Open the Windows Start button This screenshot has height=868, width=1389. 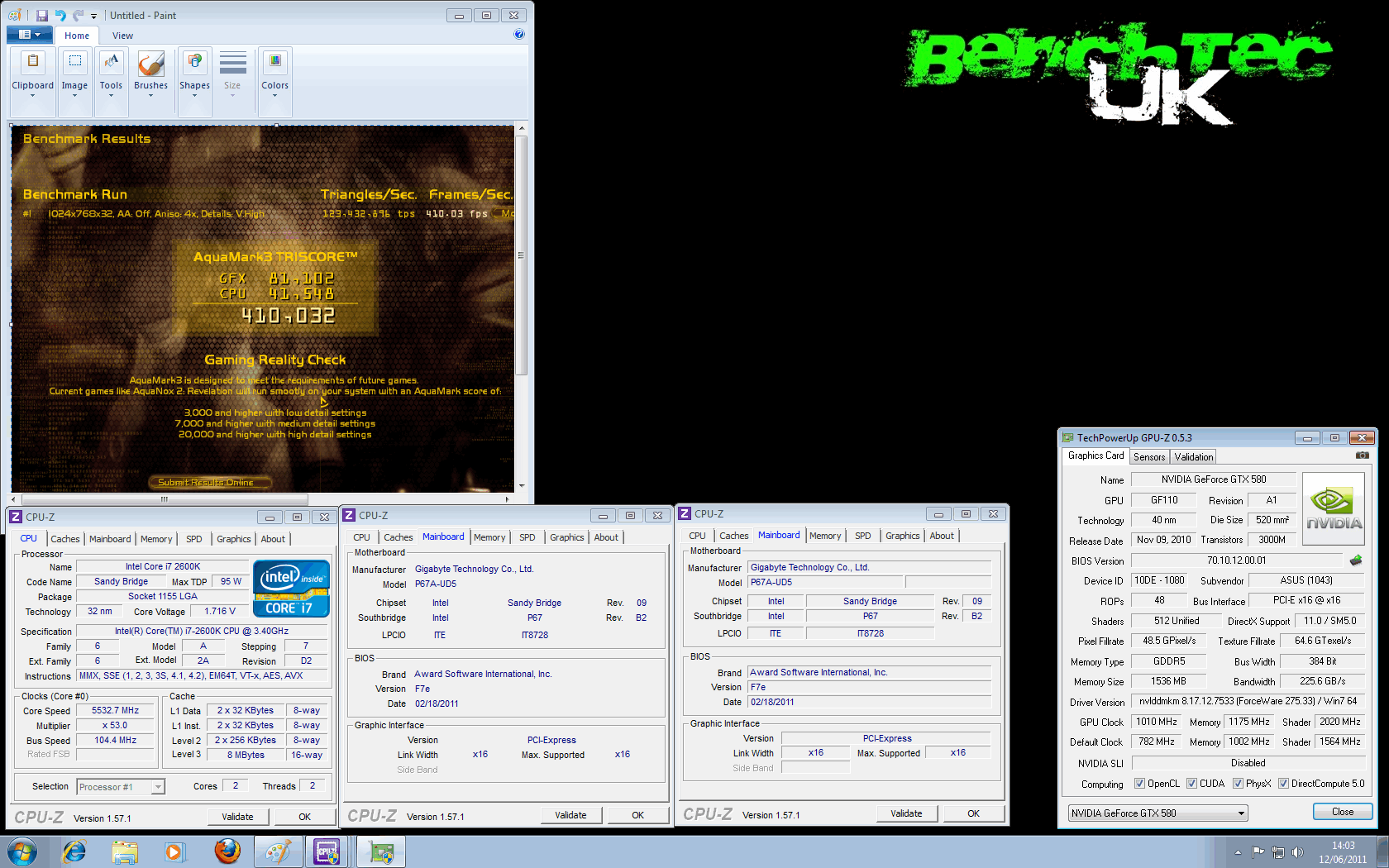pos(22,851)
